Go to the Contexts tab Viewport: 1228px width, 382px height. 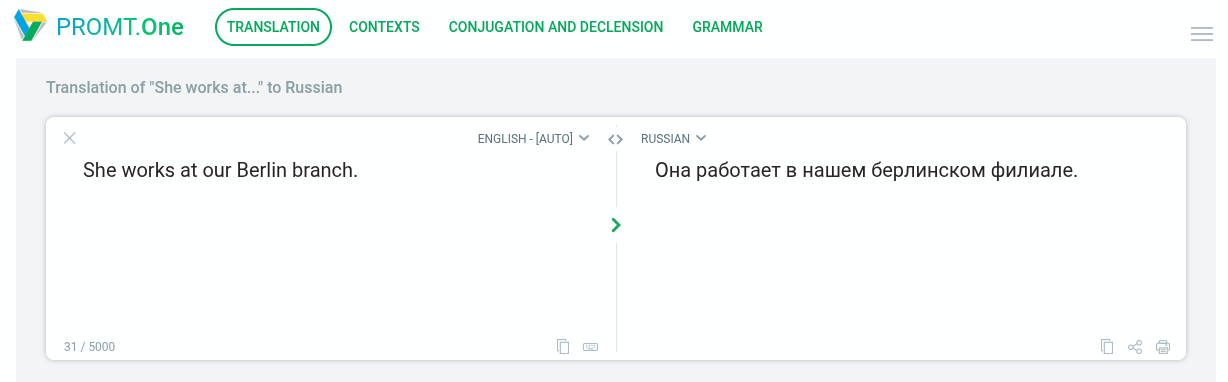click(x=384, y=27)
